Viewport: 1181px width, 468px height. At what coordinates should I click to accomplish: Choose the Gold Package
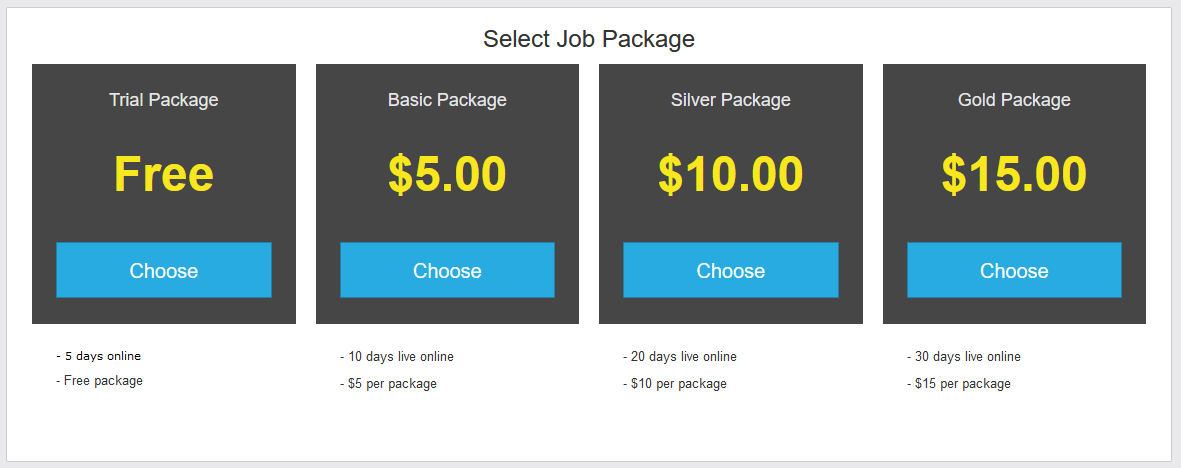tap(1014, 270)
